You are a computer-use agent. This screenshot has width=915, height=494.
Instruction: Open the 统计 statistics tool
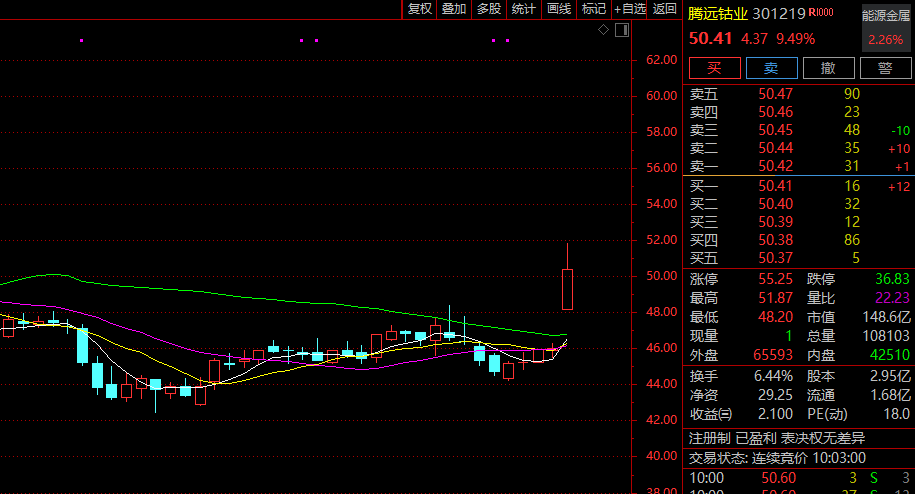524,9
